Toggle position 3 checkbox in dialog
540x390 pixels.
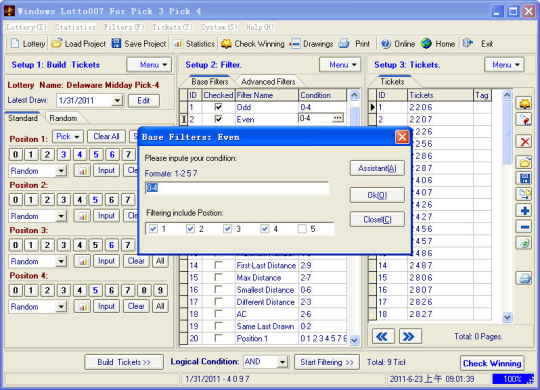coord(228,229)
